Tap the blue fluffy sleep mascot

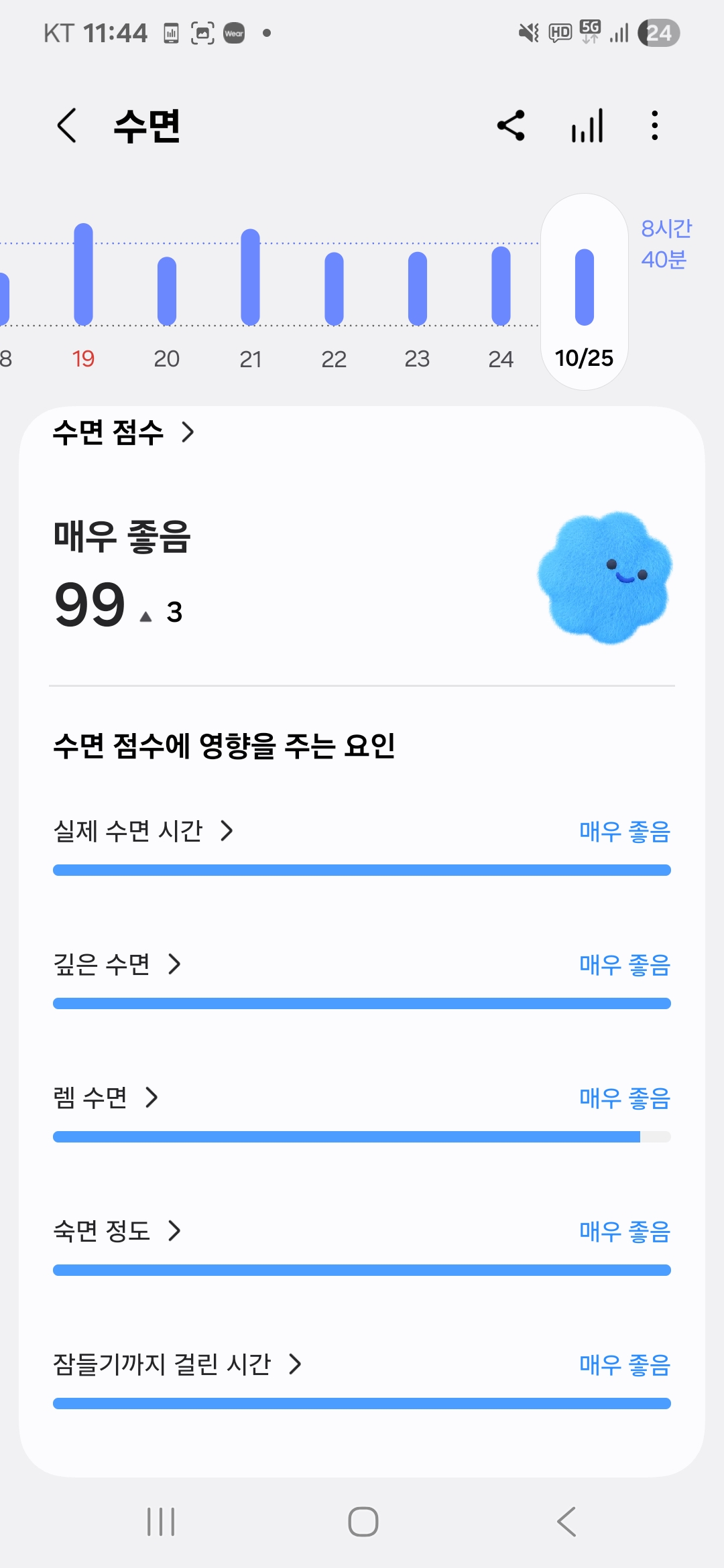click(x=605, y=578)
